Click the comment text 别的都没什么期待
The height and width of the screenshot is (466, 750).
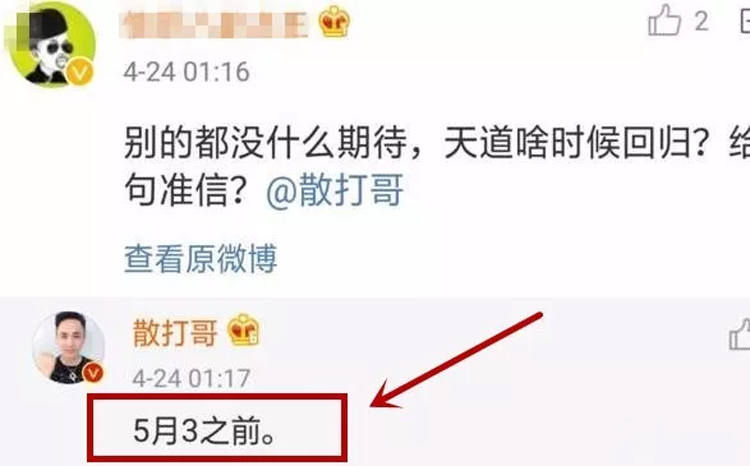click(265, 143)
